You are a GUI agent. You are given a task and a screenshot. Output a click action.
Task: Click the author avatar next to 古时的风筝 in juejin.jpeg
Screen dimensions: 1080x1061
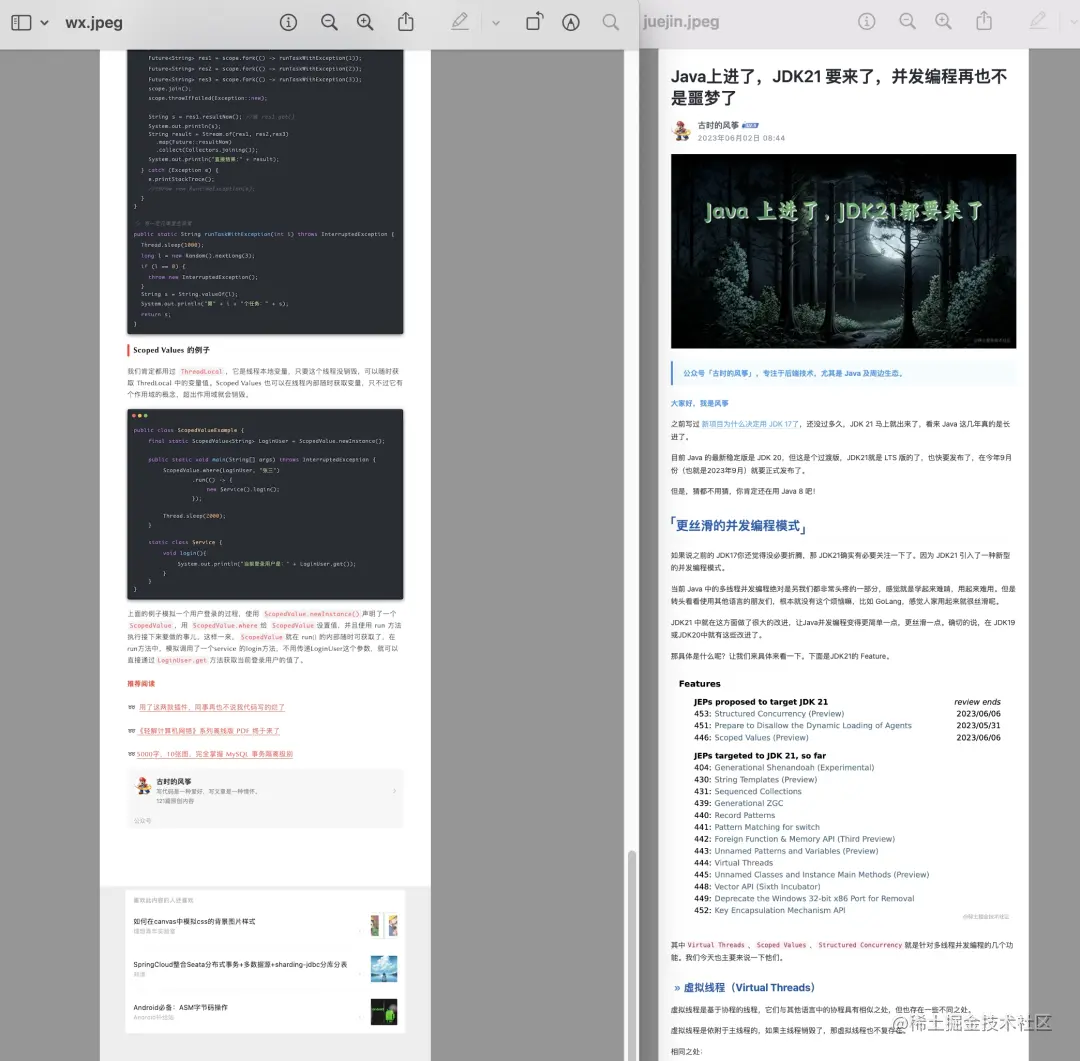pyautogui.click(x=681, y=131)
